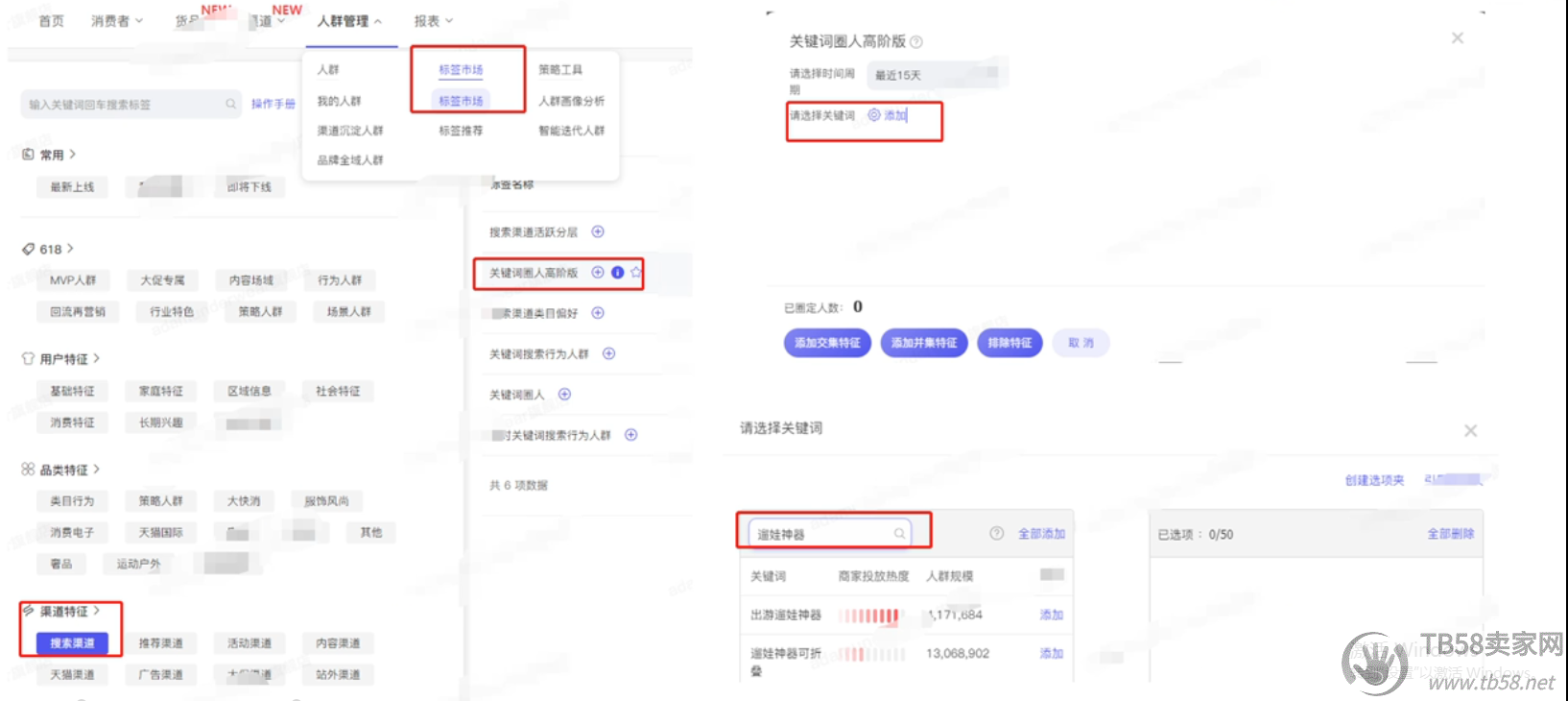The image size is (1568, 701).
Task: Click help question icon beside 全部添加
Action: (x=996, y=533)
